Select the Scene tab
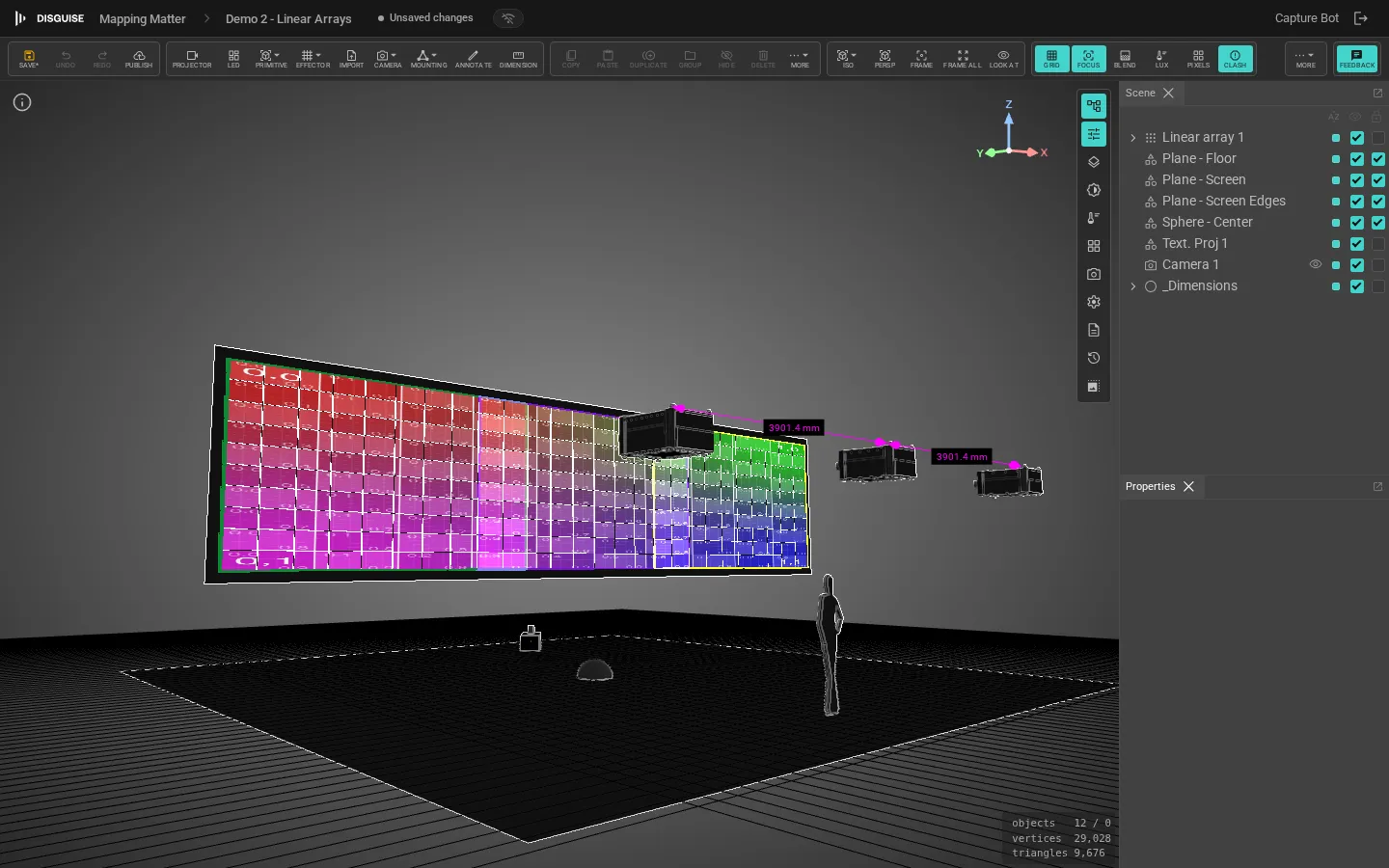Image resolution: width=1389 pixels, height=868 pixels. click(1140, 94)
